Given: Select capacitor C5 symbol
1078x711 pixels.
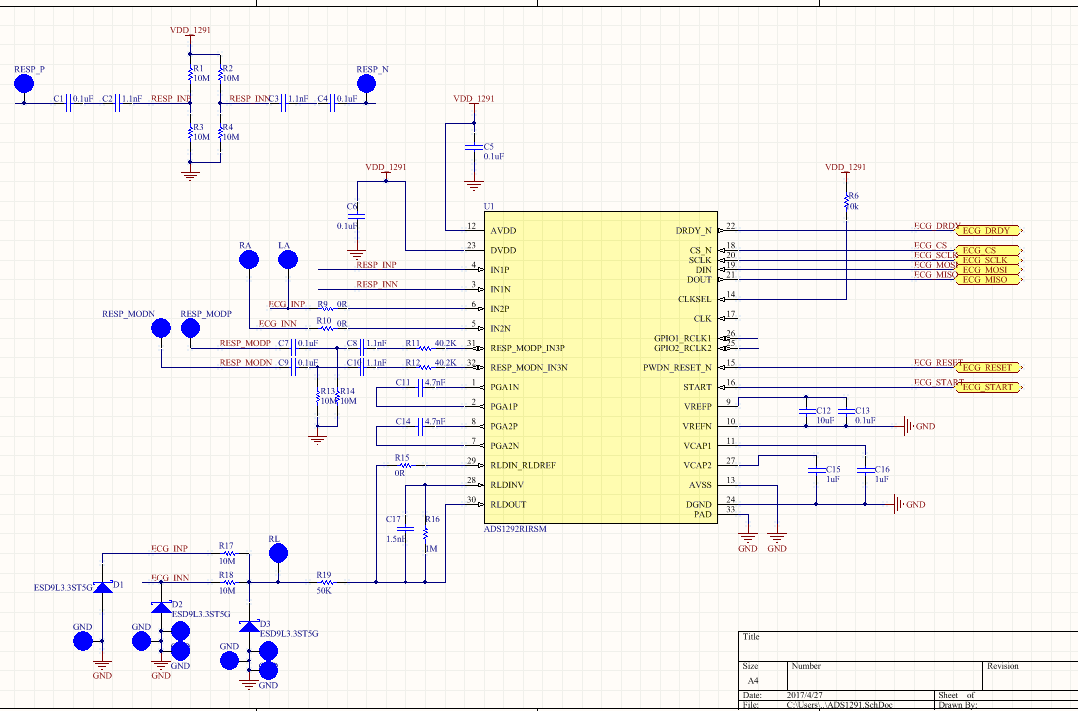Looking at the screenshot, I should click(x=474, y=147).
